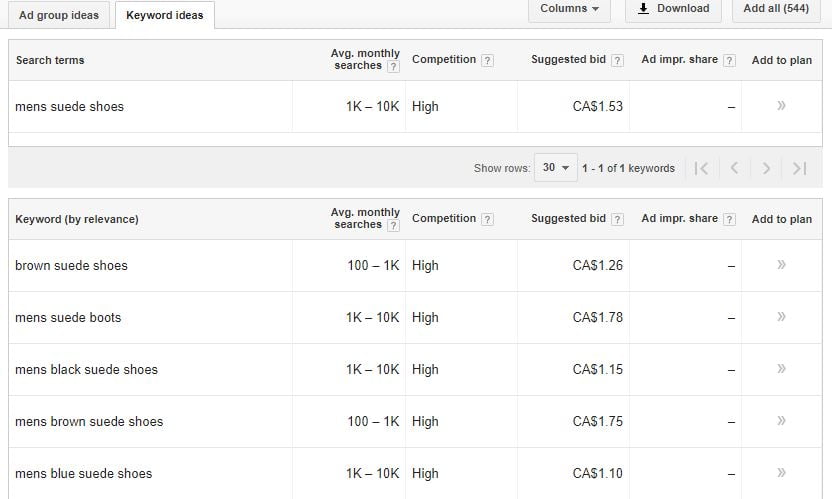Add 'mens black suede shoes' to plan
The image size is (832, 499).
pos(781,368)
